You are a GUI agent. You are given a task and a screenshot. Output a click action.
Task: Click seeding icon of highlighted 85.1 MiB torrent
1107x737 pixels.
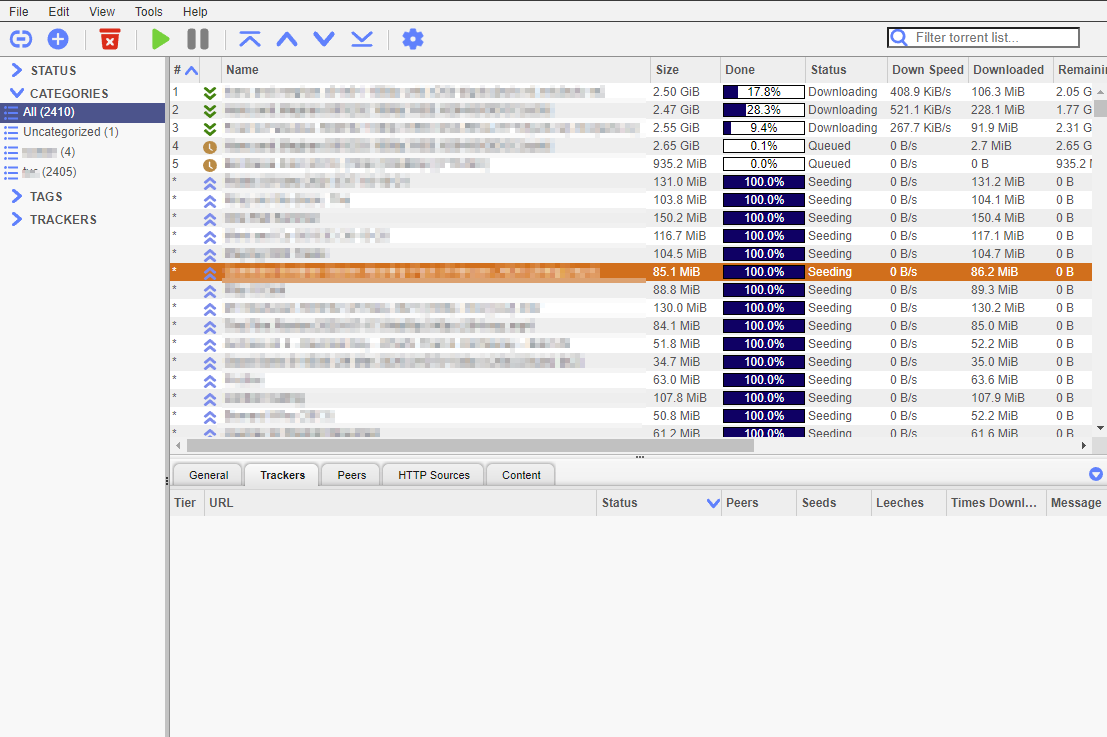click(210, 272)
